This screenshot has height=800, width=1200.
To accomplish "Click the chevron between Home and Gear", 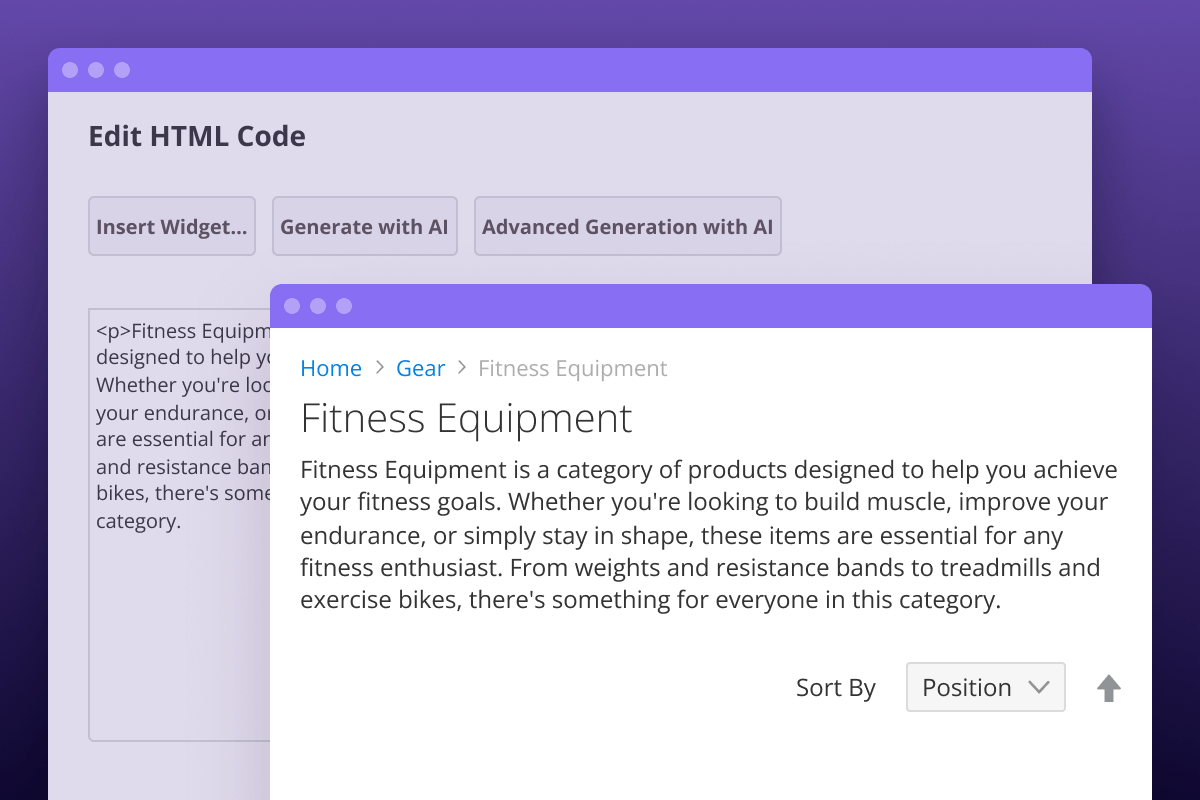I will pos(380,368).
